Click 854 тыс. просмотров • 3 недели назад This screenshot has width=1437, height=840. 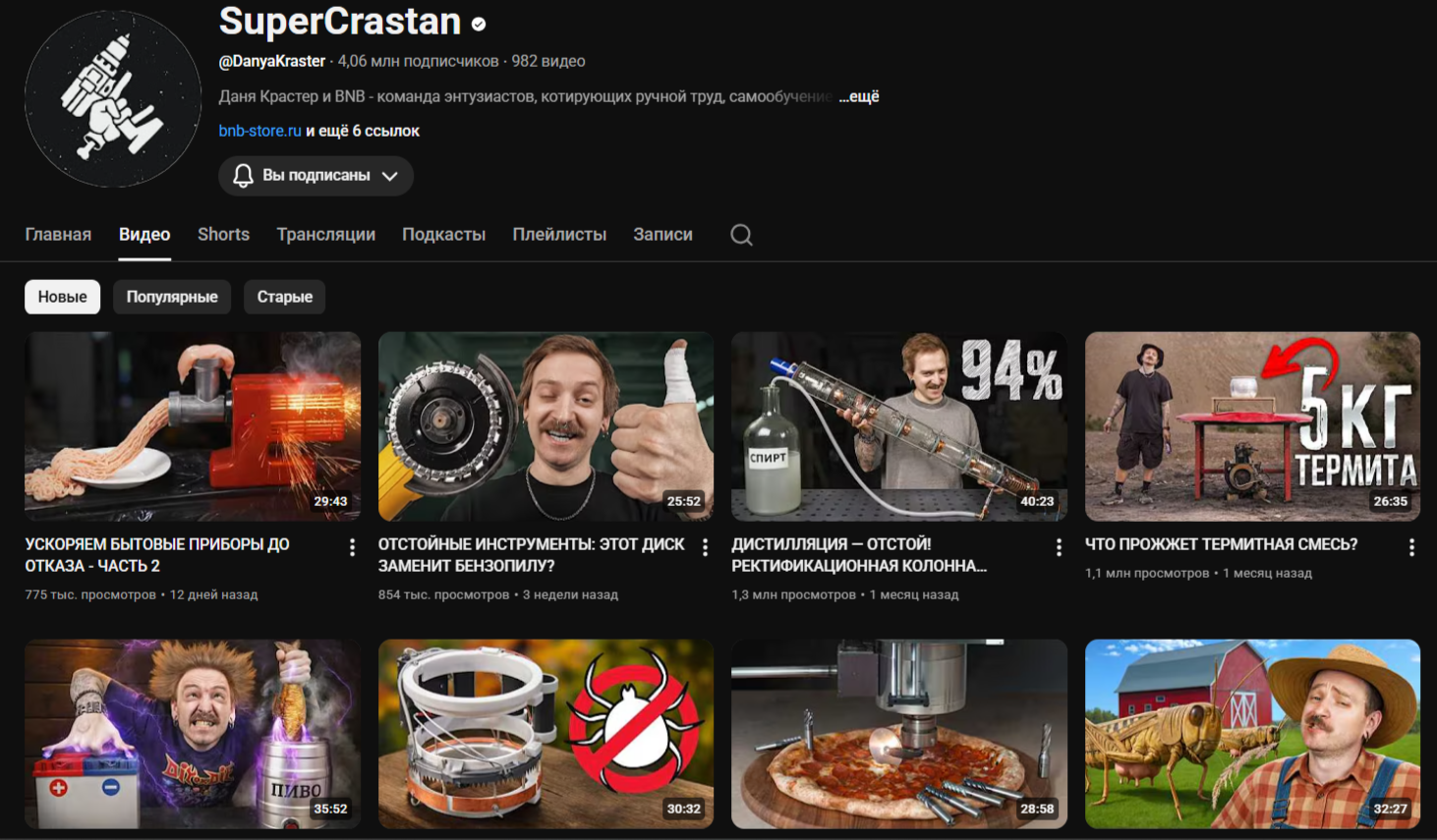(x=498, y=594)
